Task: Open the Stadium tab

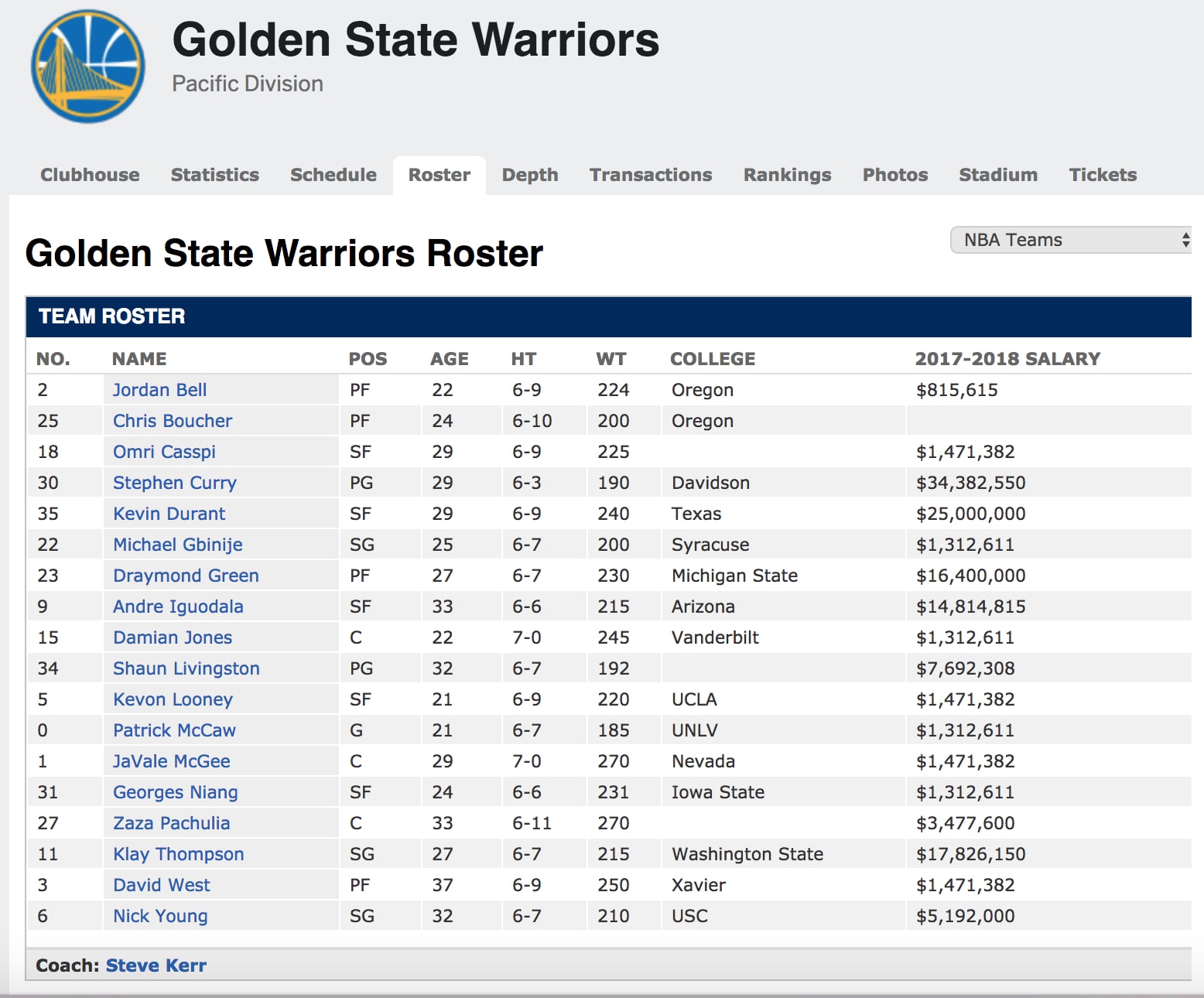Action: [x=998, y=175]
